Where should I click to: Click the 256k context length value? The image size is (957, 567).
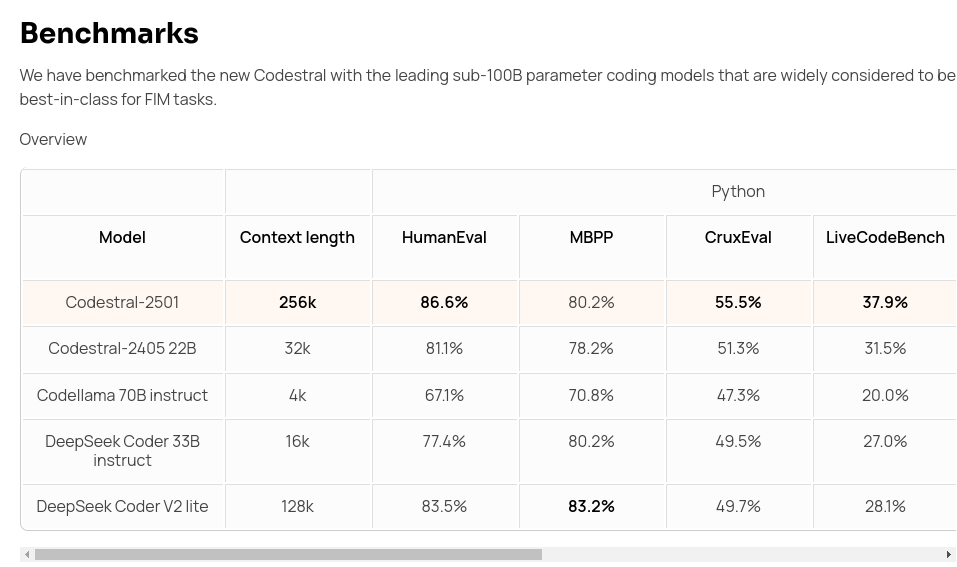pyautogui.click(x=297, y=302)
